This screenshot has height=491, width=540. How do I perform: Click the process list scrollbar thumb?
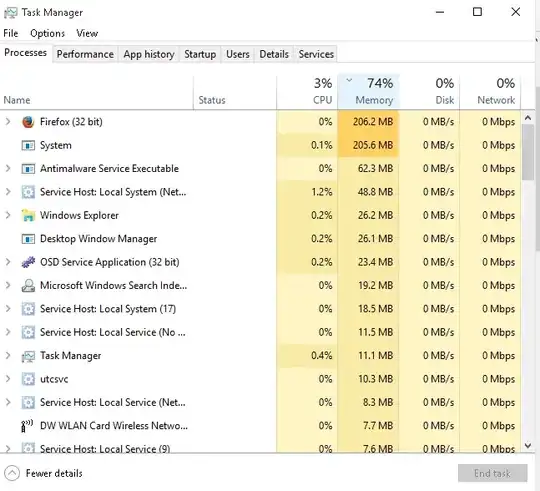click(x=528, y=152)
